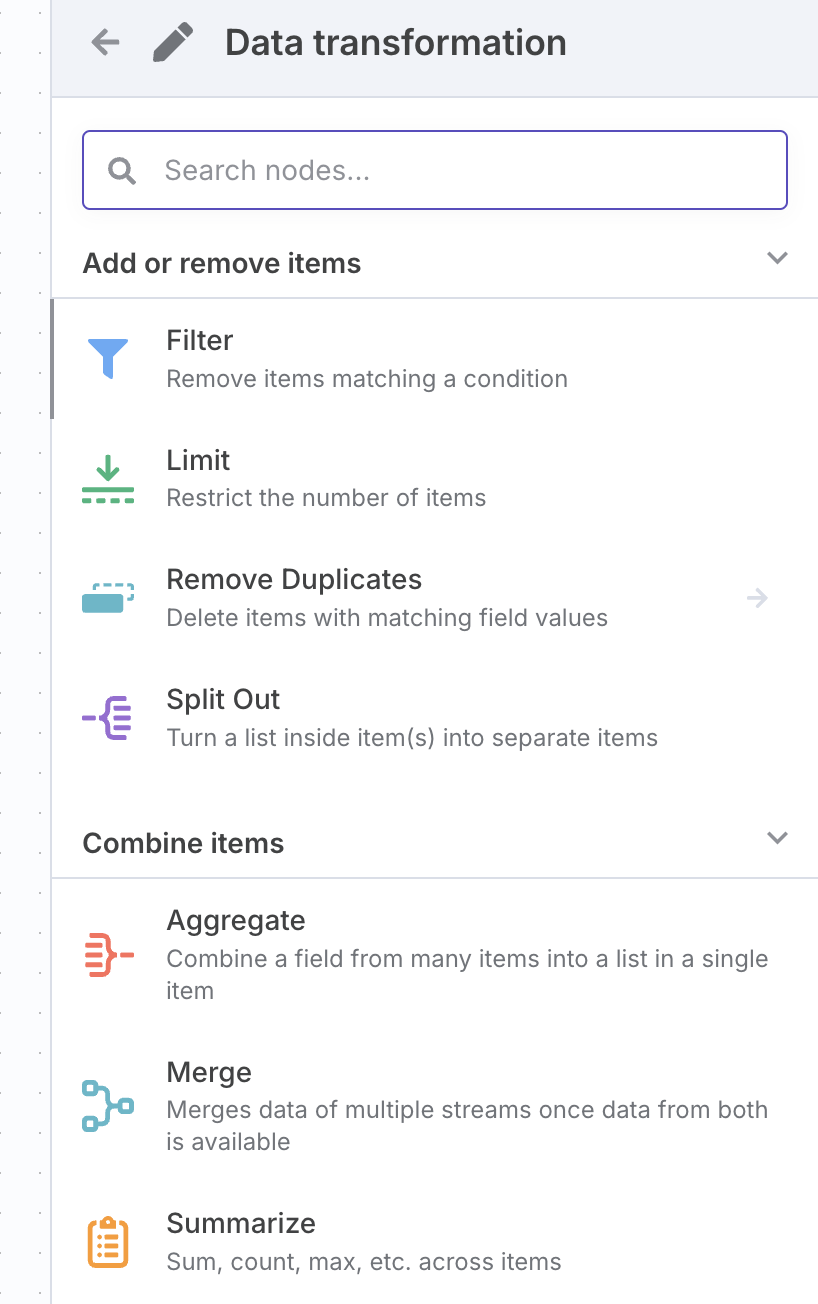Screen dimensions: 818x1304
Task: Click the Filter funnel icon
Action: [x=108, y=358]
